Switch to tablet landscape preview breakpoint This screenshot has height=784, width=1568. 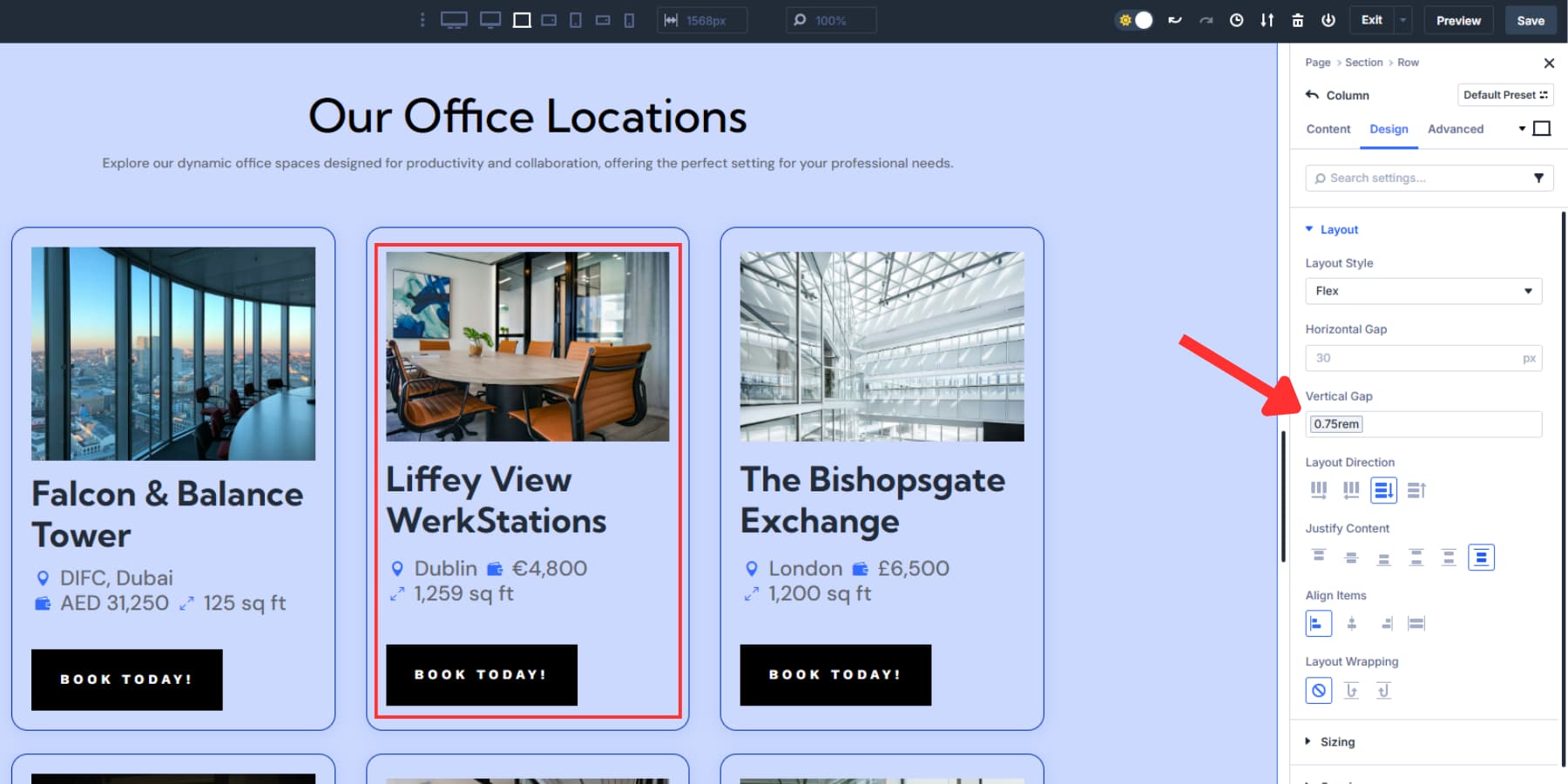point(550,19)
